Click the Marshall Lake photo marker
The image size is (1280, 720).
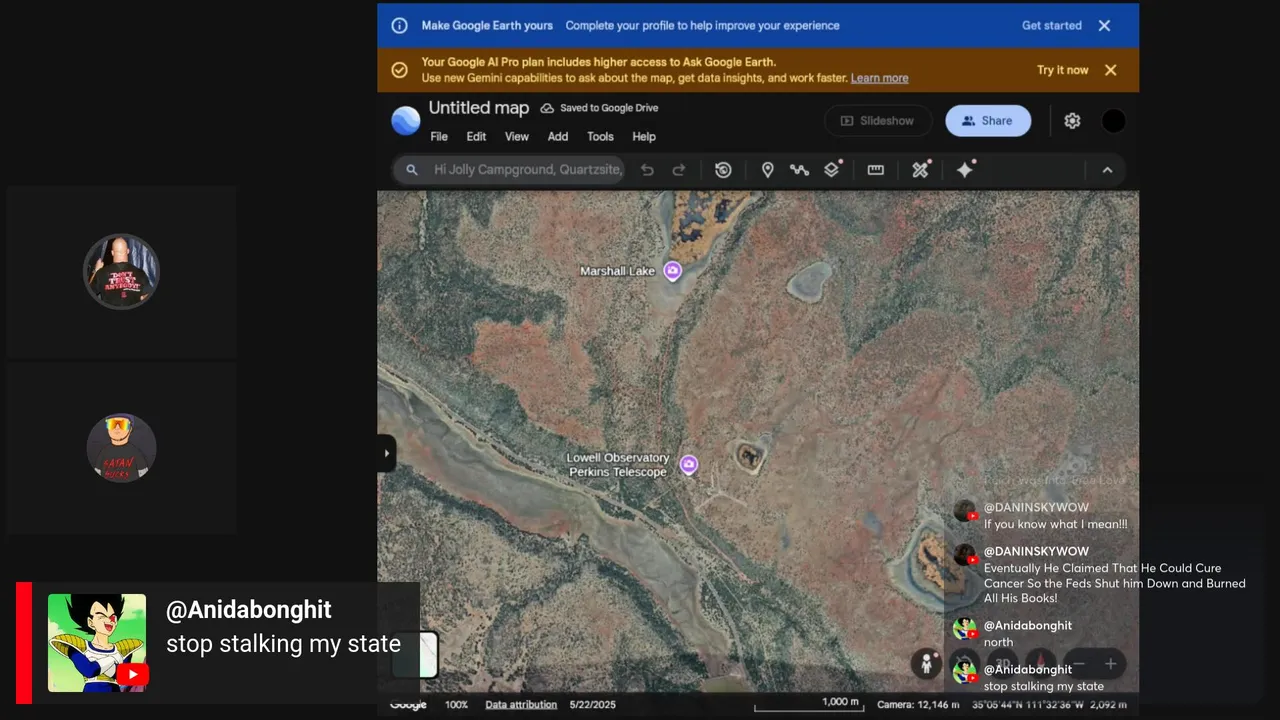point(673,271)
